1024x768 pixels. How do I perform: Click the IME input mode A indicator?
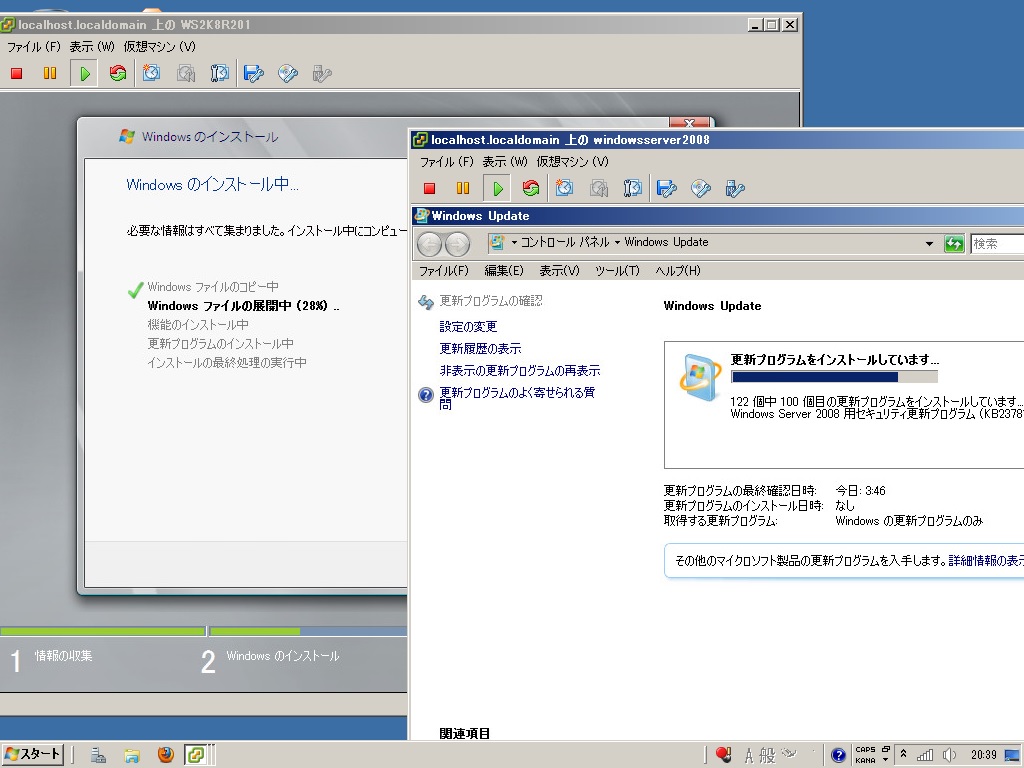(749, 756)
